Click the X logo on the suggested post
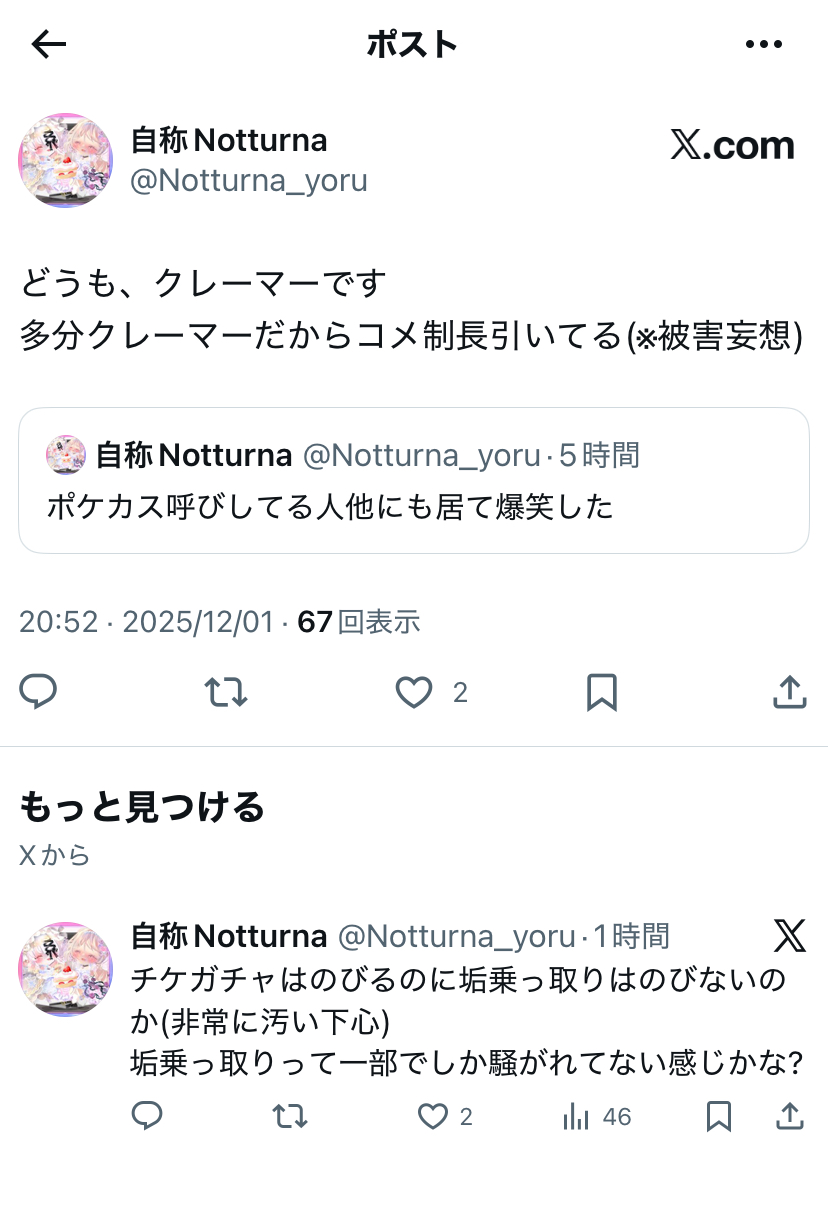 789,936
